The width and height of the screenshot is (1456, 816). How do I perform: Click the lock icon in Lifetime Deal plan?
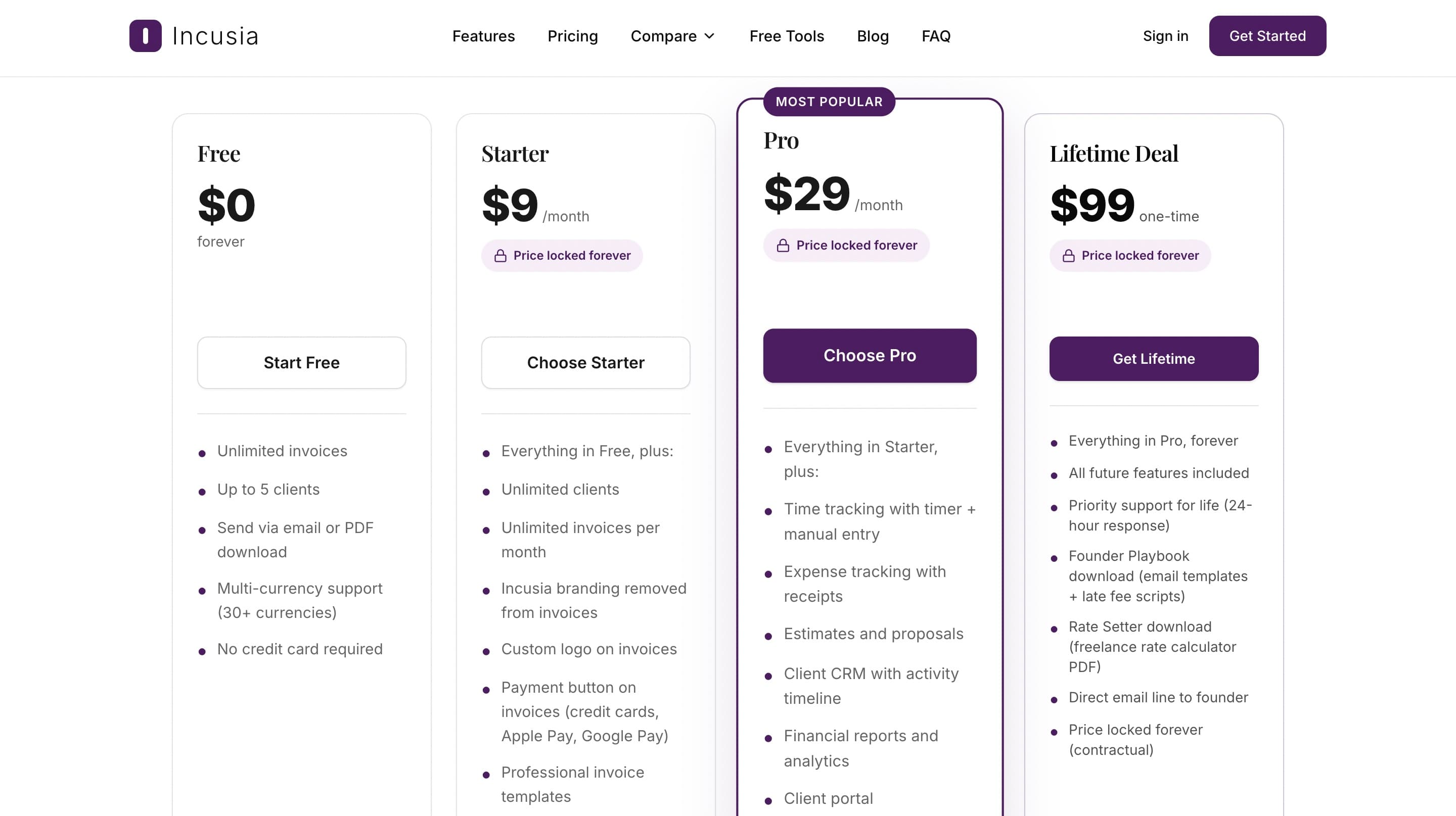point(1068,256)
